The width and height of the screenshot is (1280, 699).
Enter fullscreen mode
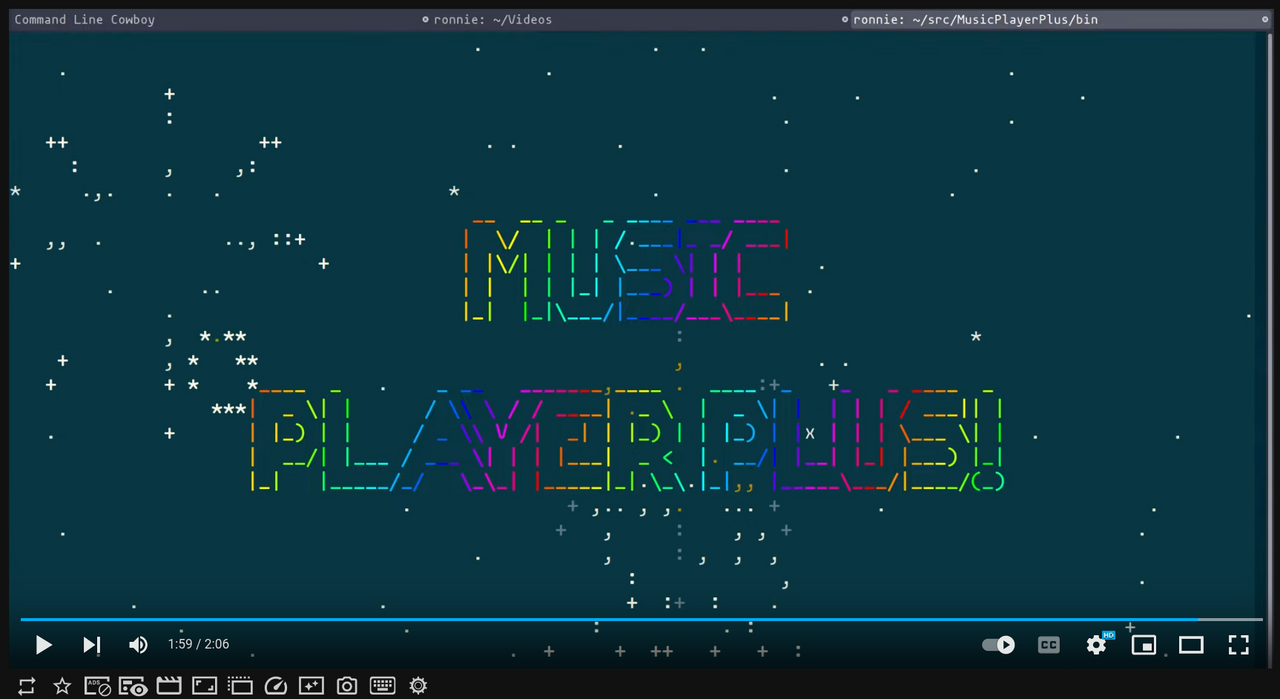click(1238, 645)
